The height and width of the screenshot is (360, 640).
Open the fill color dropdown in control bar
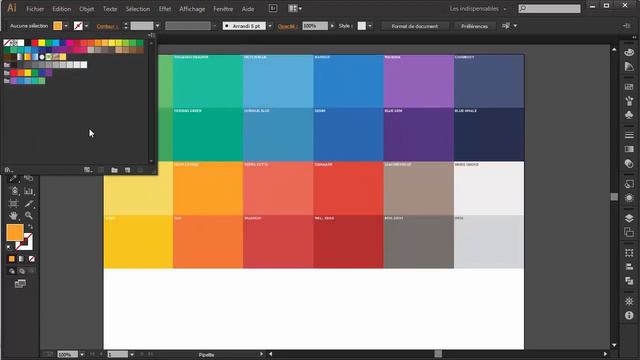point(66,26)
